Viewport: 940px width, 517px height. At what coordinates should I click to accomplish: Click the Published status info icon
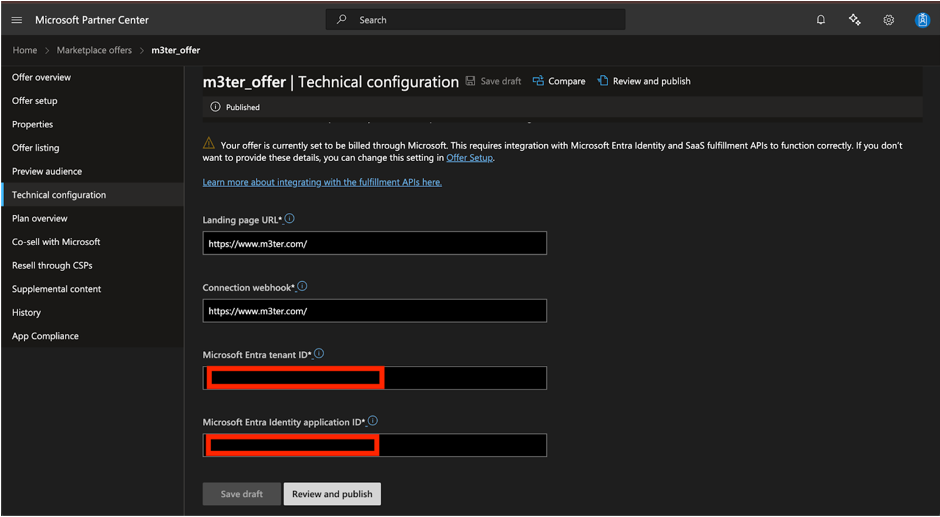pyautogui.click(x=215, y=107)
